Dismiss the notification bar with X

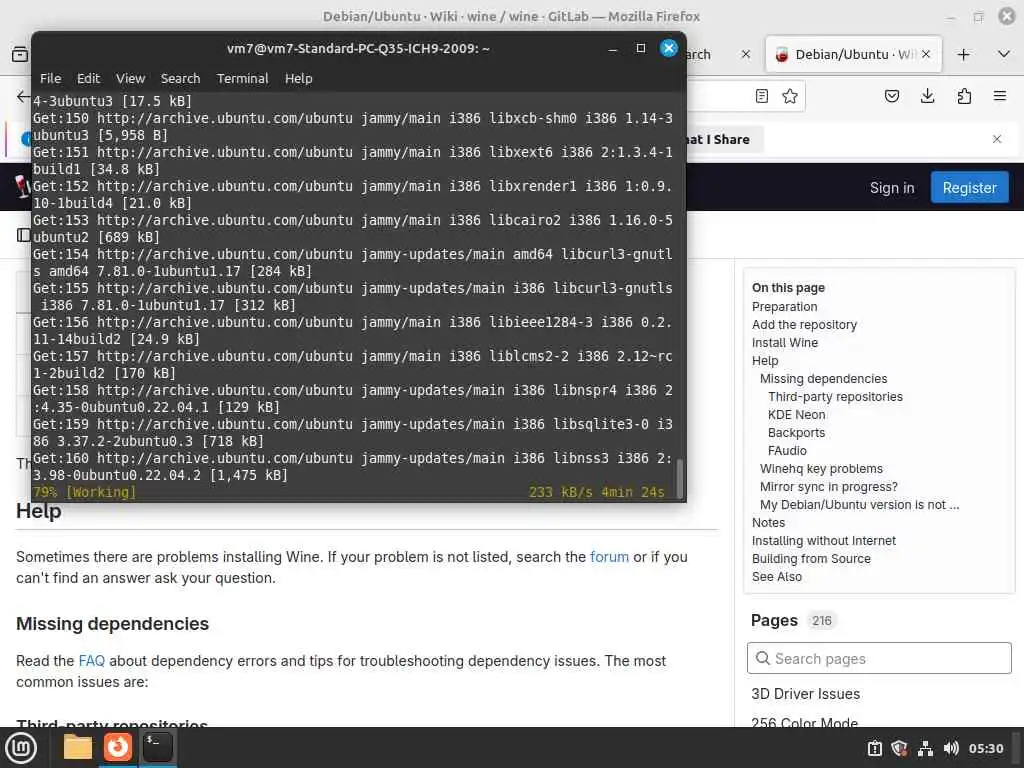997,139
